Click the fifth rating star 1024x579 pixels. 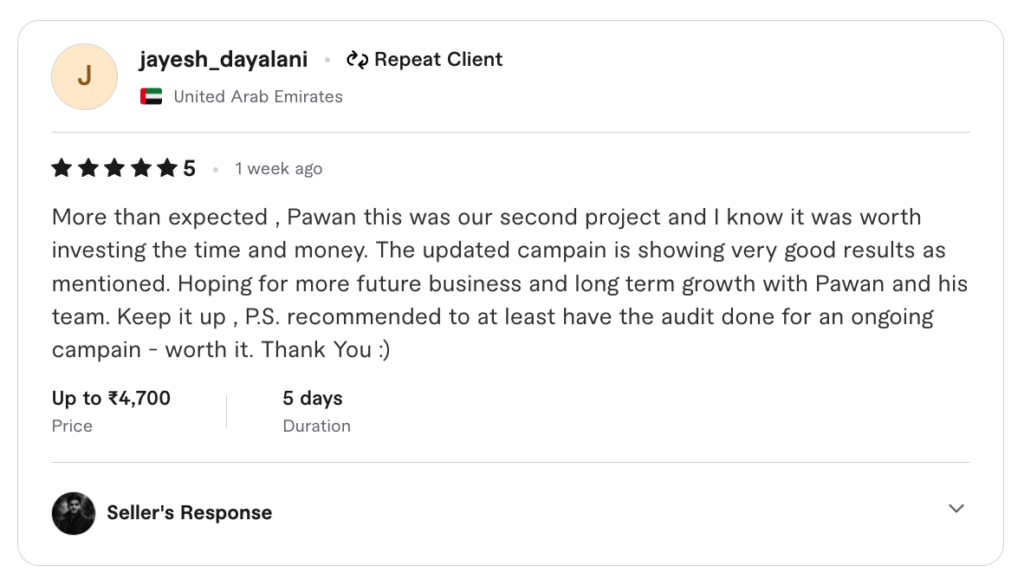pos(166,168)
